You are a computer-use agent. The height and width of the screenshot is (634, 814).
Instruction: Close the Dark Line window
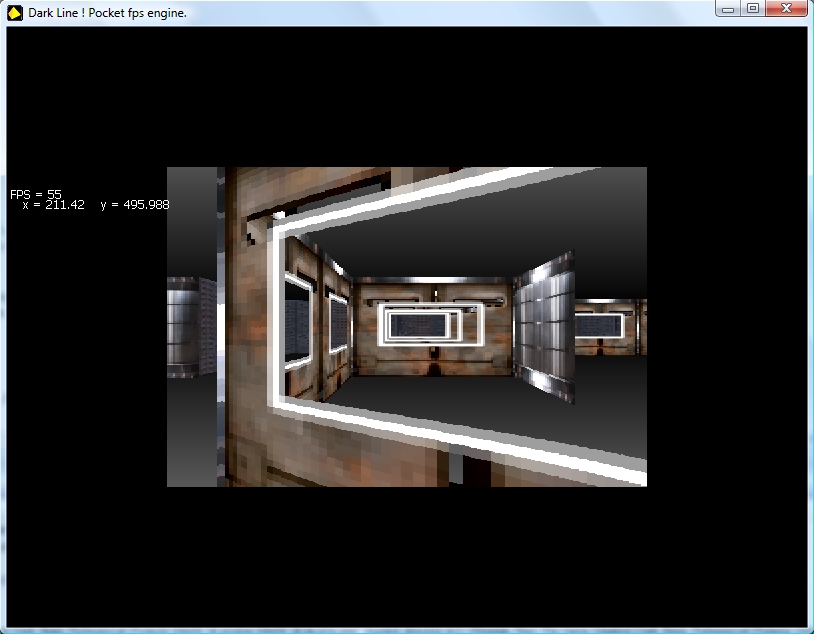(786, 9)
